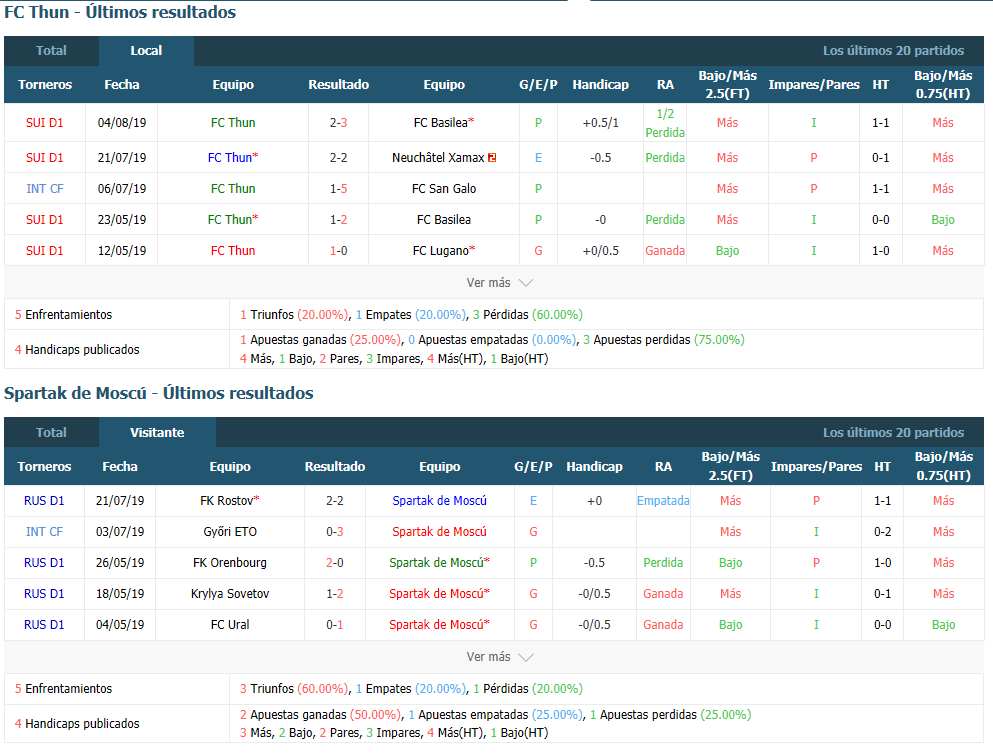Screen dimensions: 993x754
Task: Open the FC Lugano team link
Action: pyautogui.click(x=441, y=251)
